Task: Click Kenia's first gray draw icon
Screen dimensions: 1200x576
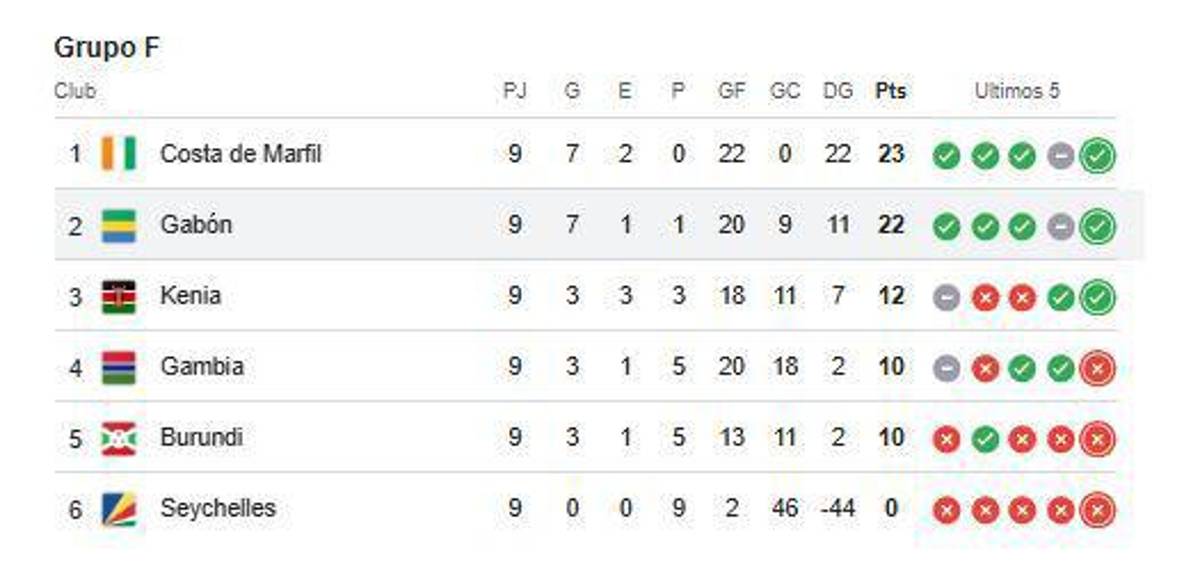Action: tap(947, 298)
